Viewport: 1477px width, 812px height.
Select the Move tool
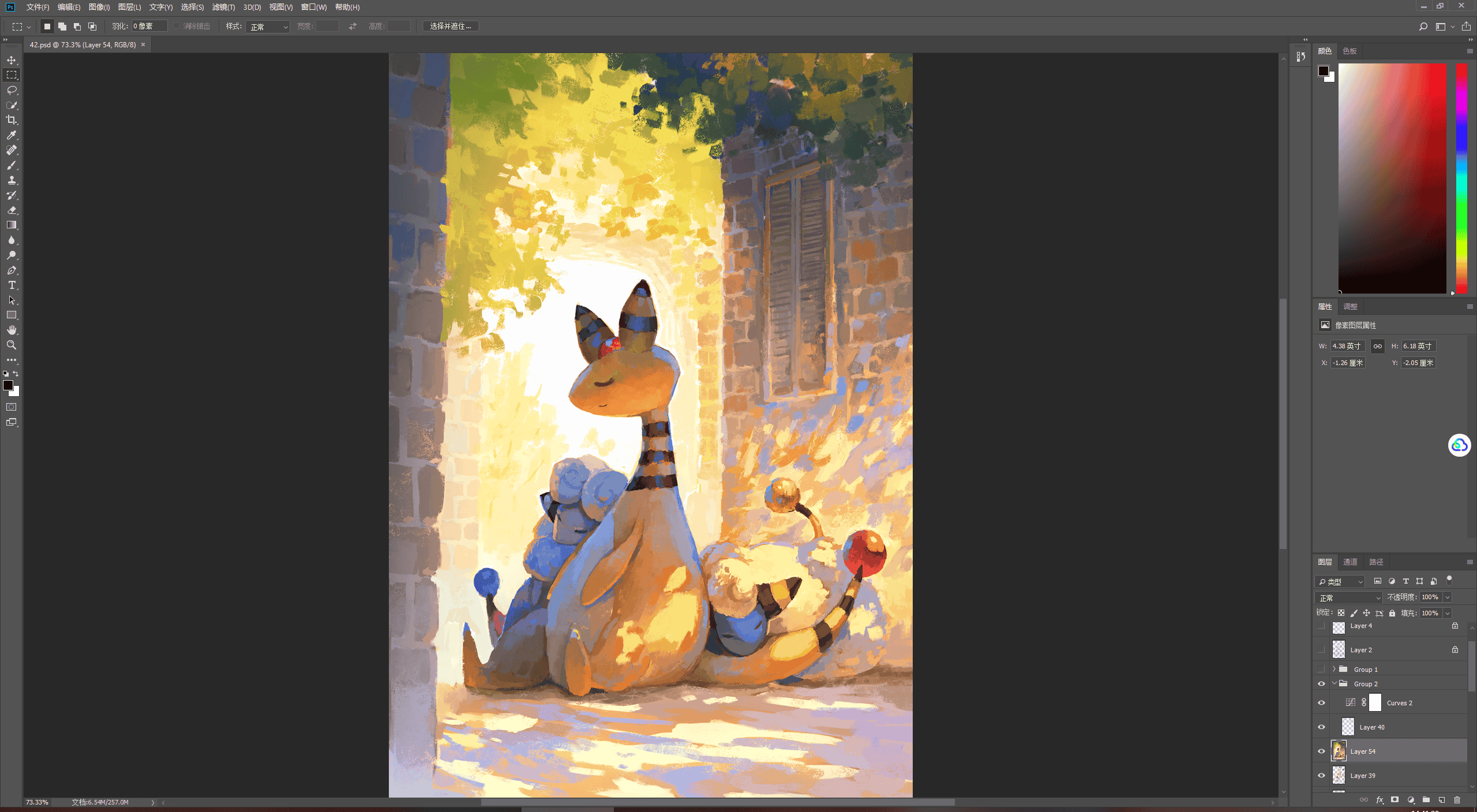click(x=12, y=60)
